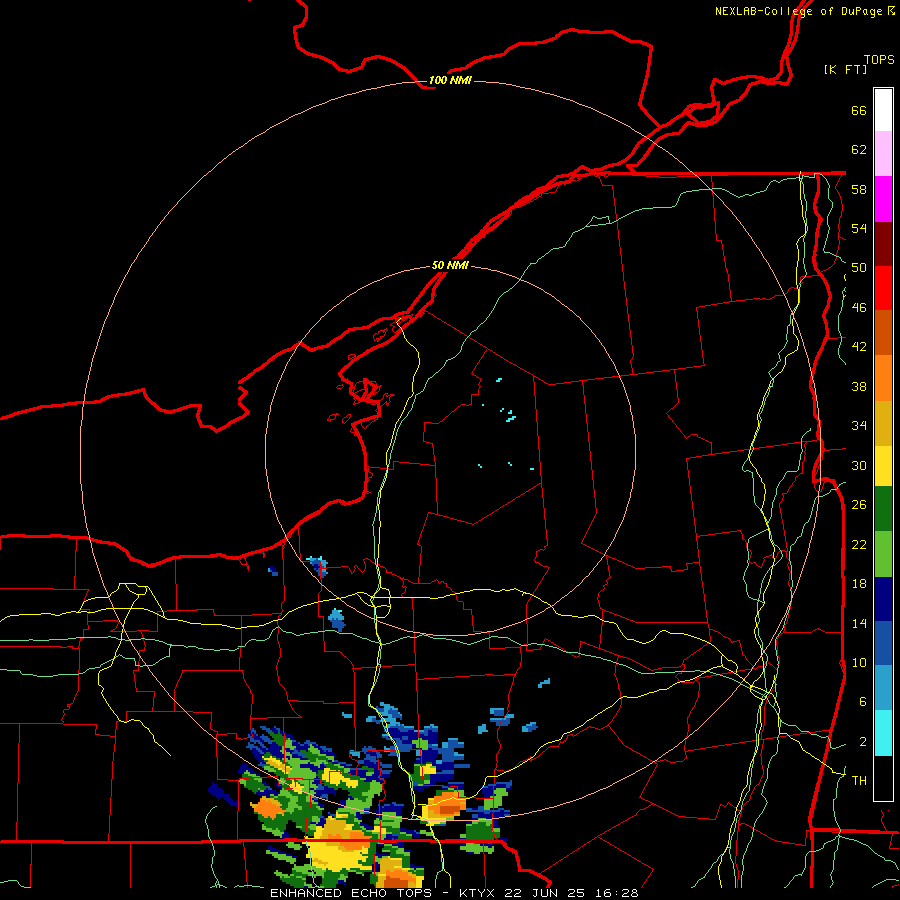Image resolution: width=900 pixels, height=900 pixels.
Task: Click the "[K FT]" units label
Action: pos(845,69)
